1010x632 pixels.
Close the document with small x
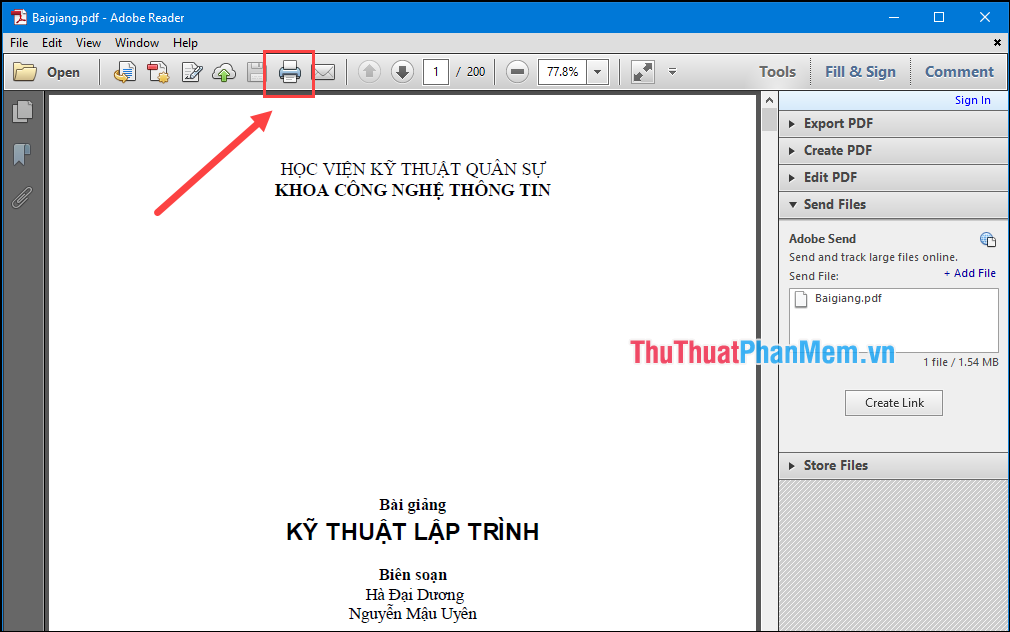tap(997, 43)
